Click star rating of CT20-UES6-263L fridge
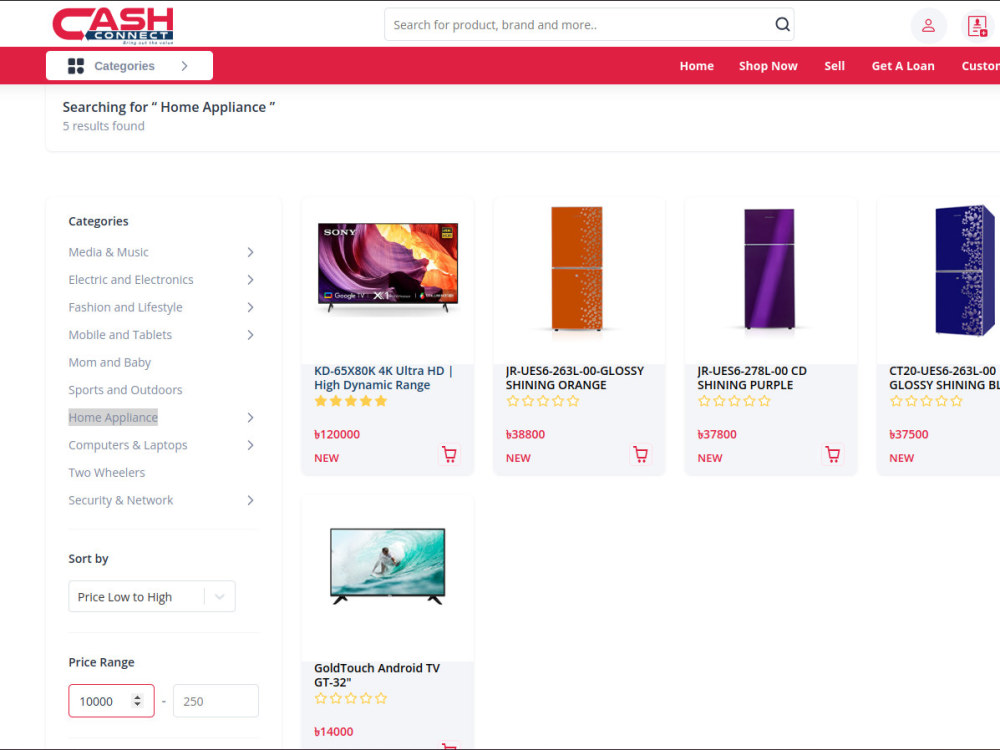Screen dimensions: 1000x750 (x=926, y=401)
